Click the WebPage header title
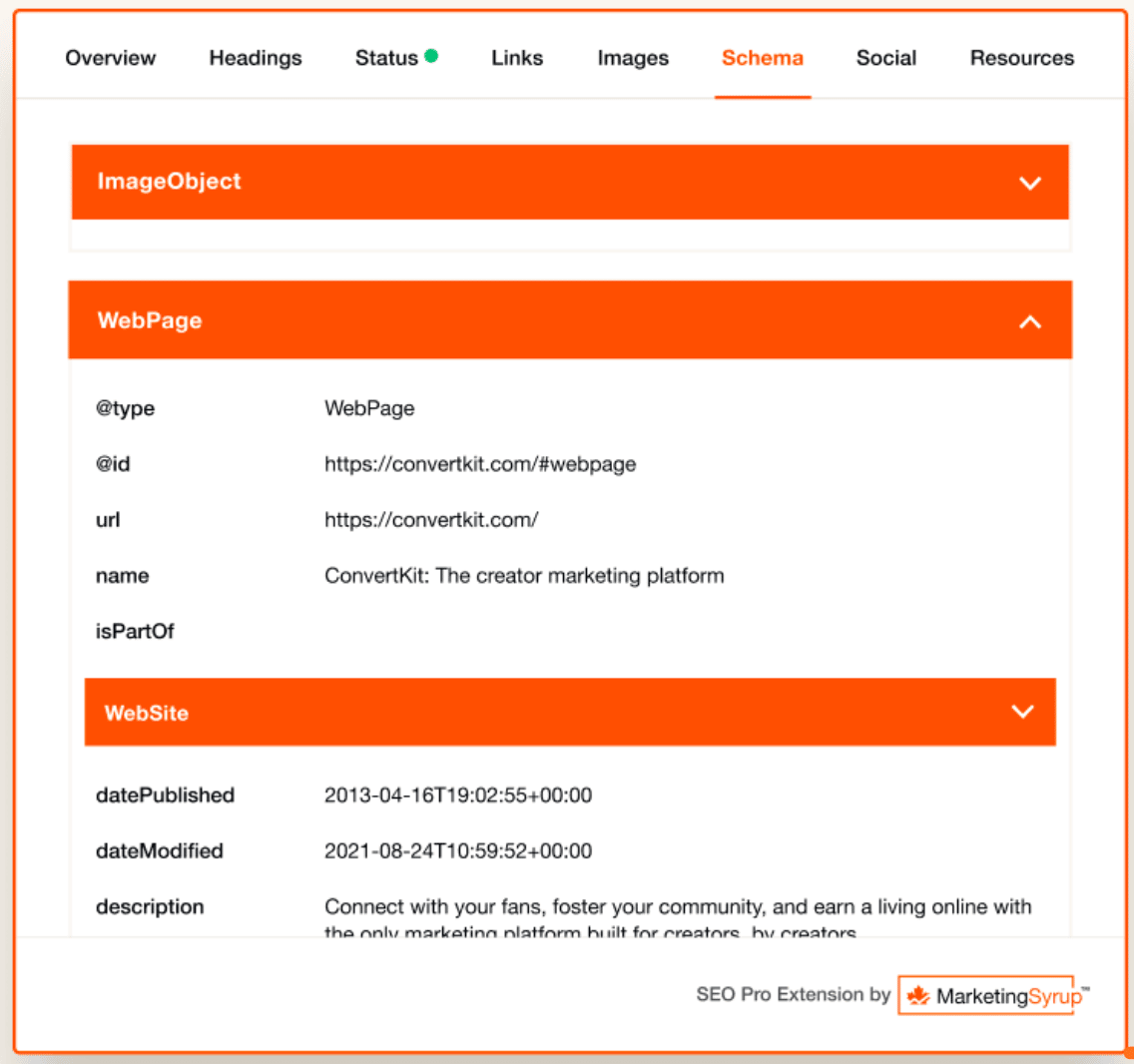Image resolution: width=1134 pixels, height=1064 pixels. pyautogui.click(x=150, y=320)
